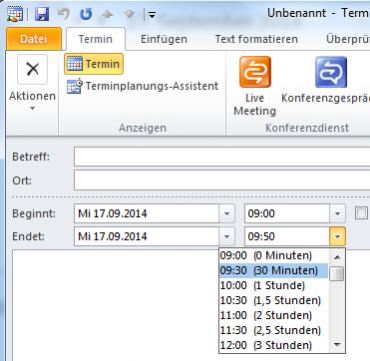Switch to Text formatieren tab
This screenshot has width=370, height=361.
tap(256, 39)
